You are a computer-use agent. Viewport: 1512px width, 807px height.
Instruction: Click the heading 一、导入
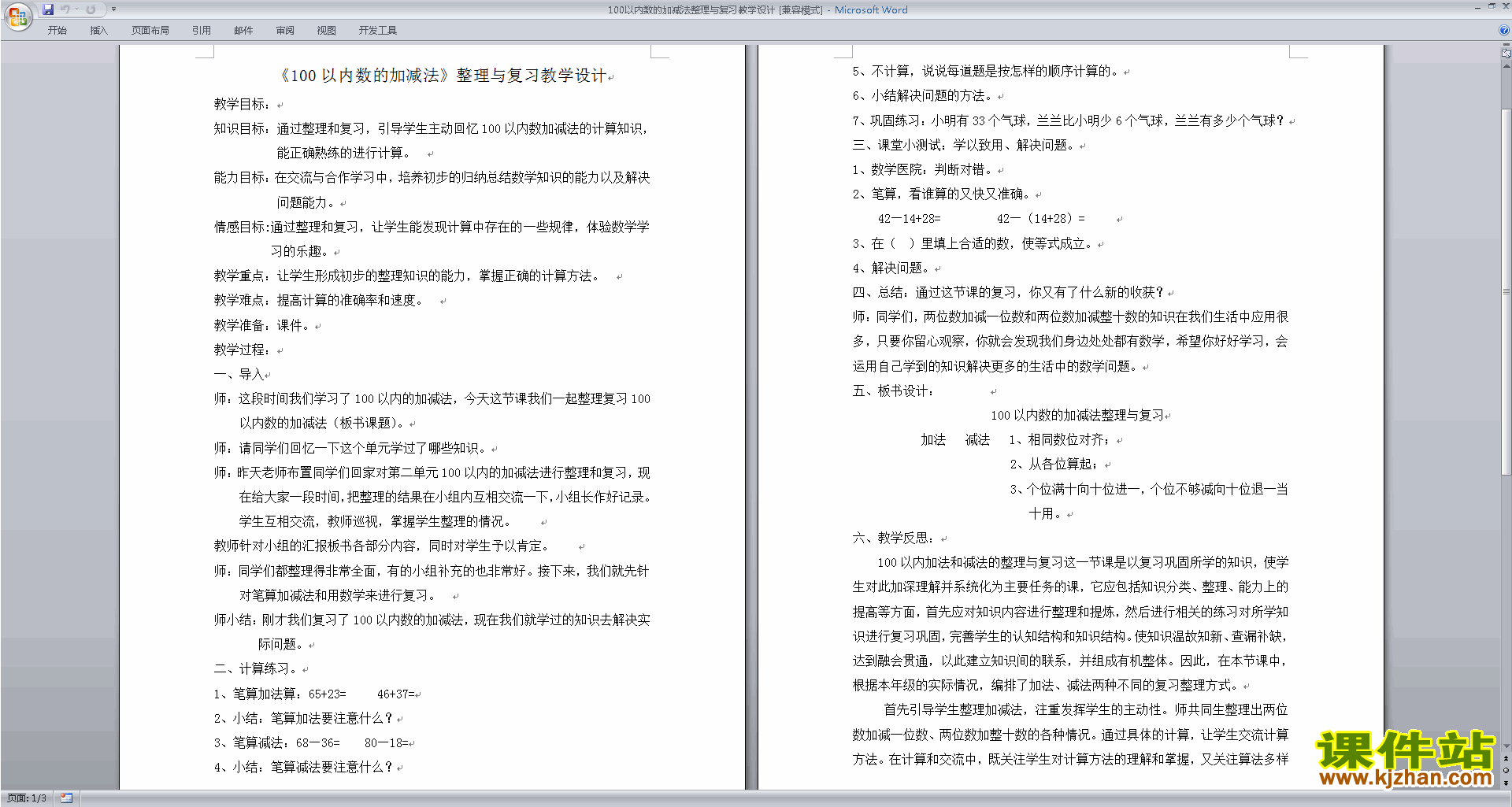click(x=239, y=374)
